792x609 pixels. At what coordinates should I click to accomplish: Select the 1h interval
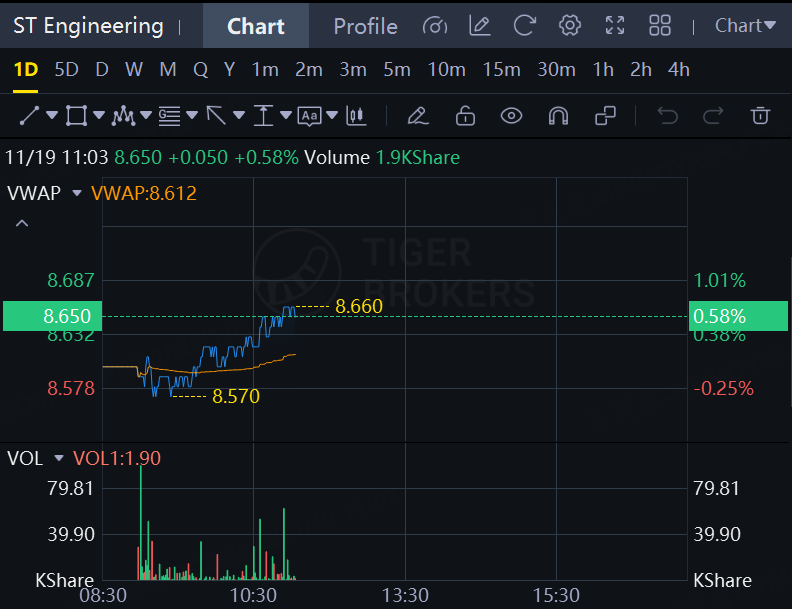[603, 70]
